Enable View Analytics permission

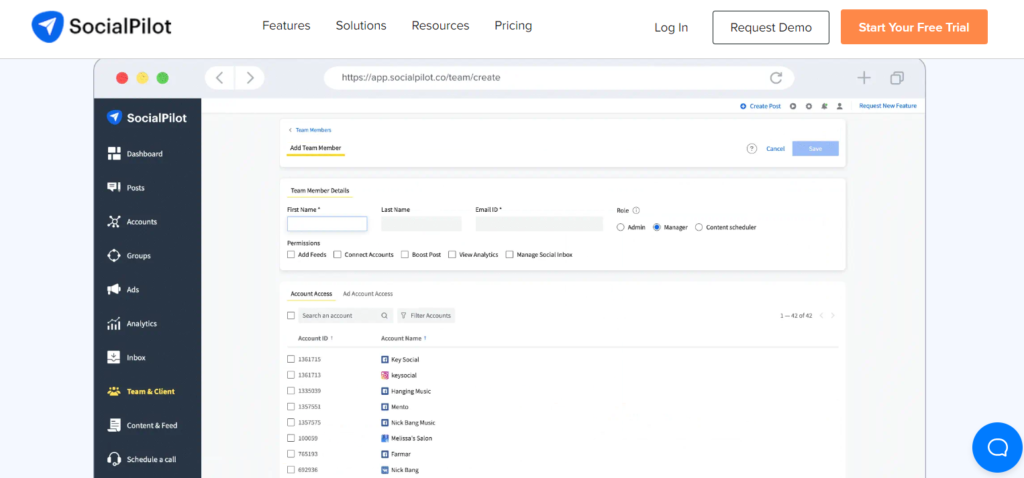(x=452, y=255)
